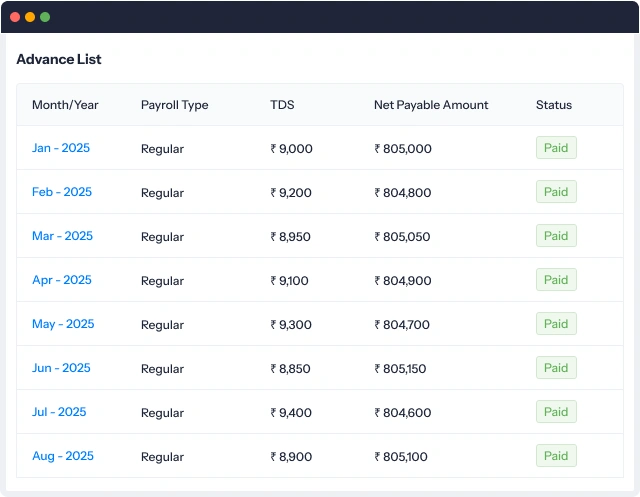Select the ₹ 8,950 TDS value
Image resolution: width=640 pixels, height=497 pixels.
click(291, 237)
